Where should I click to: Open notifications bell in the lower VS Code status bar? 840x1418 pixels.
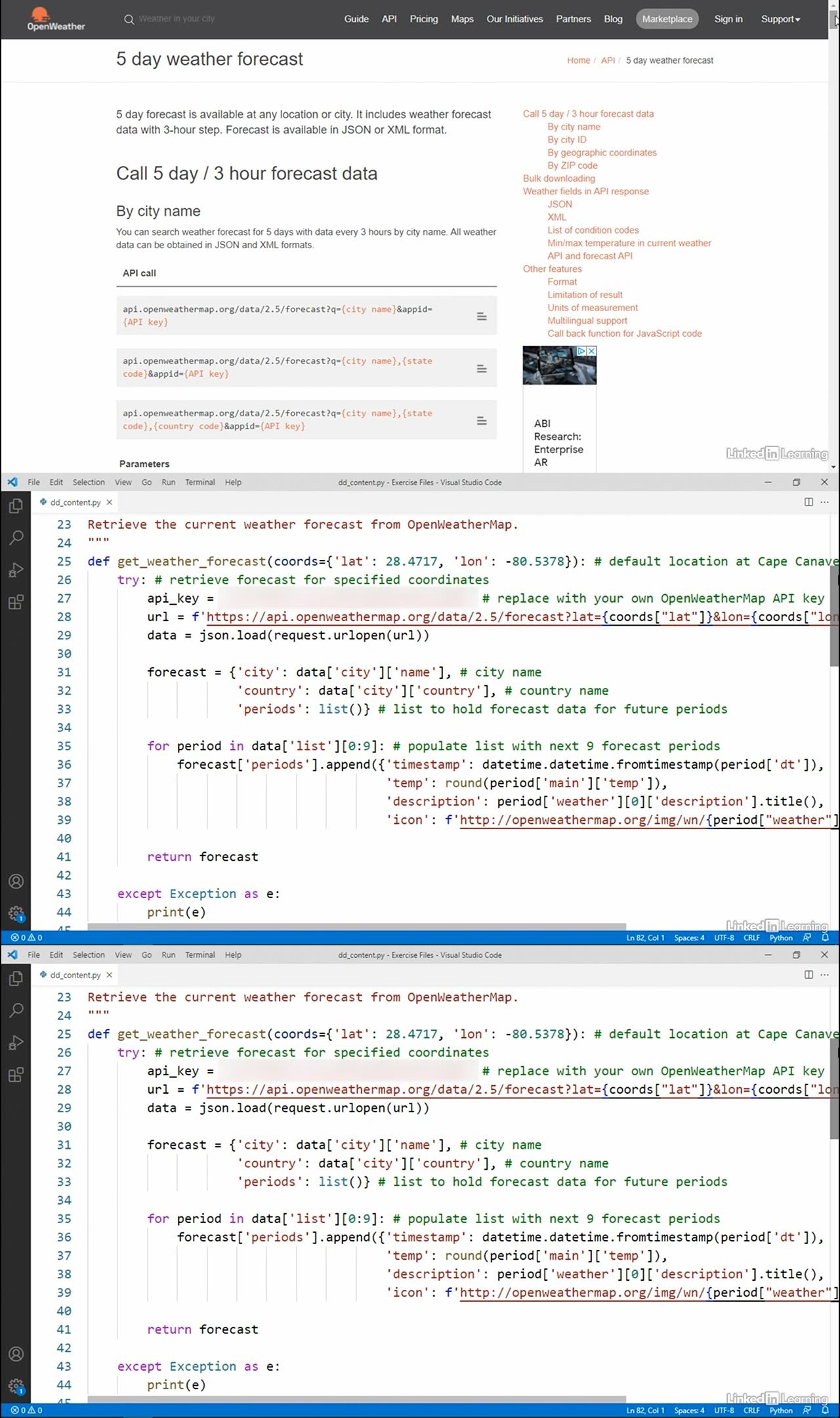pos(826,1410)
